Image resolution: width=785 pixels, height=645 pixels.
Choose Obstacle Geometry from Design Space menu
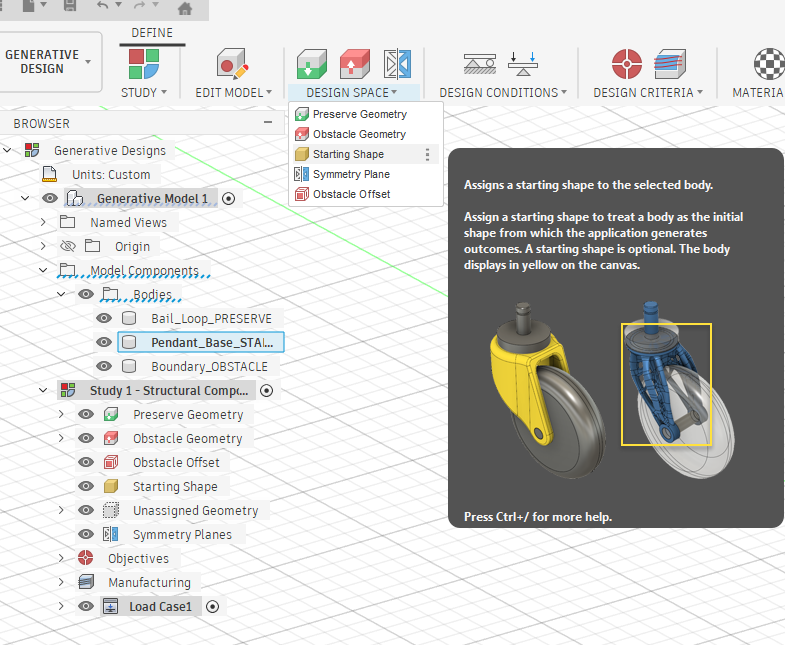(x=365, y=134)
